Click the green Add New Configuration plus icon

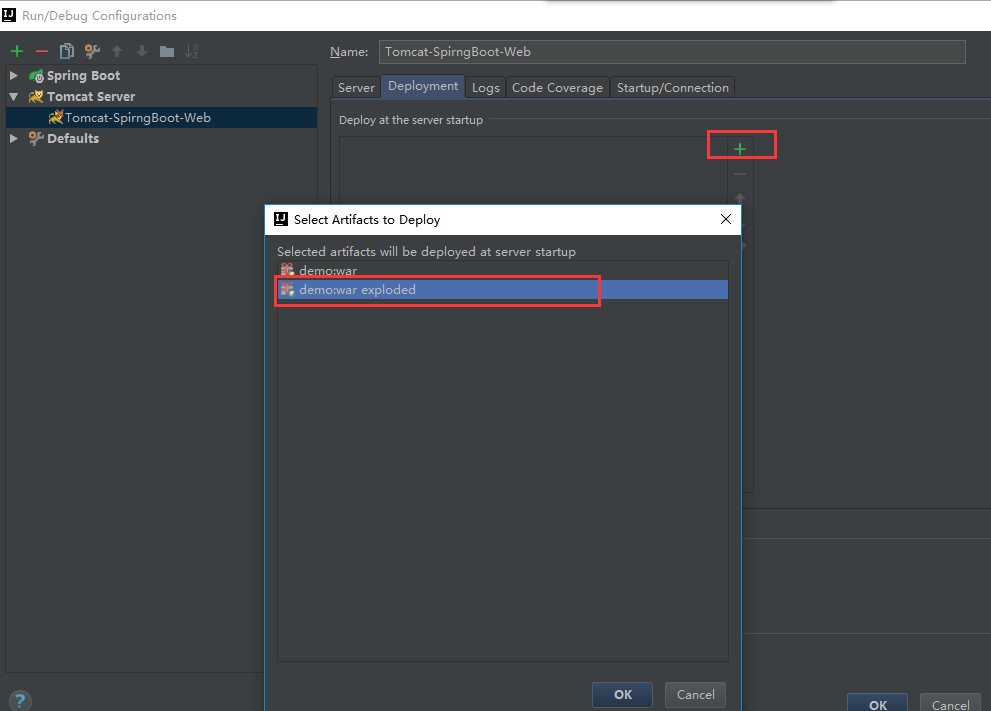pos(17,51)
